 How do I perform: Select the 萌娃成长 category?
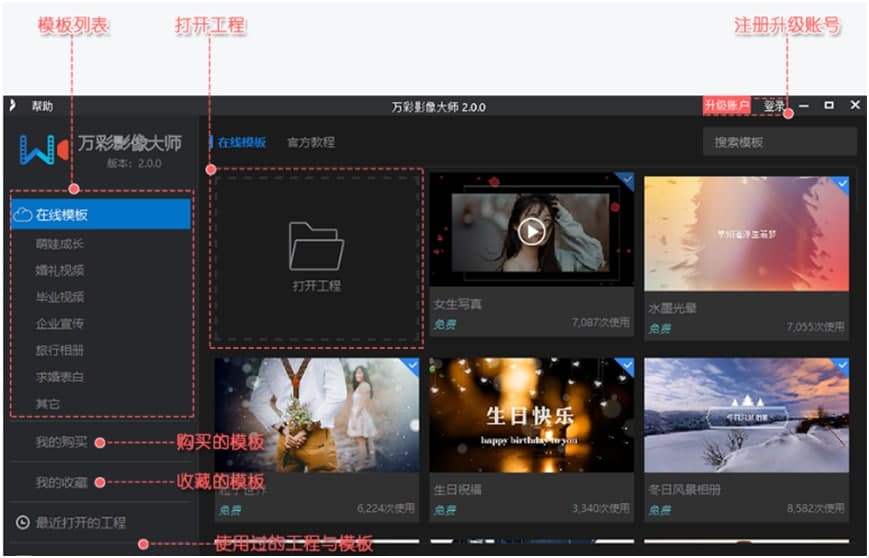(x=60, y=243)
